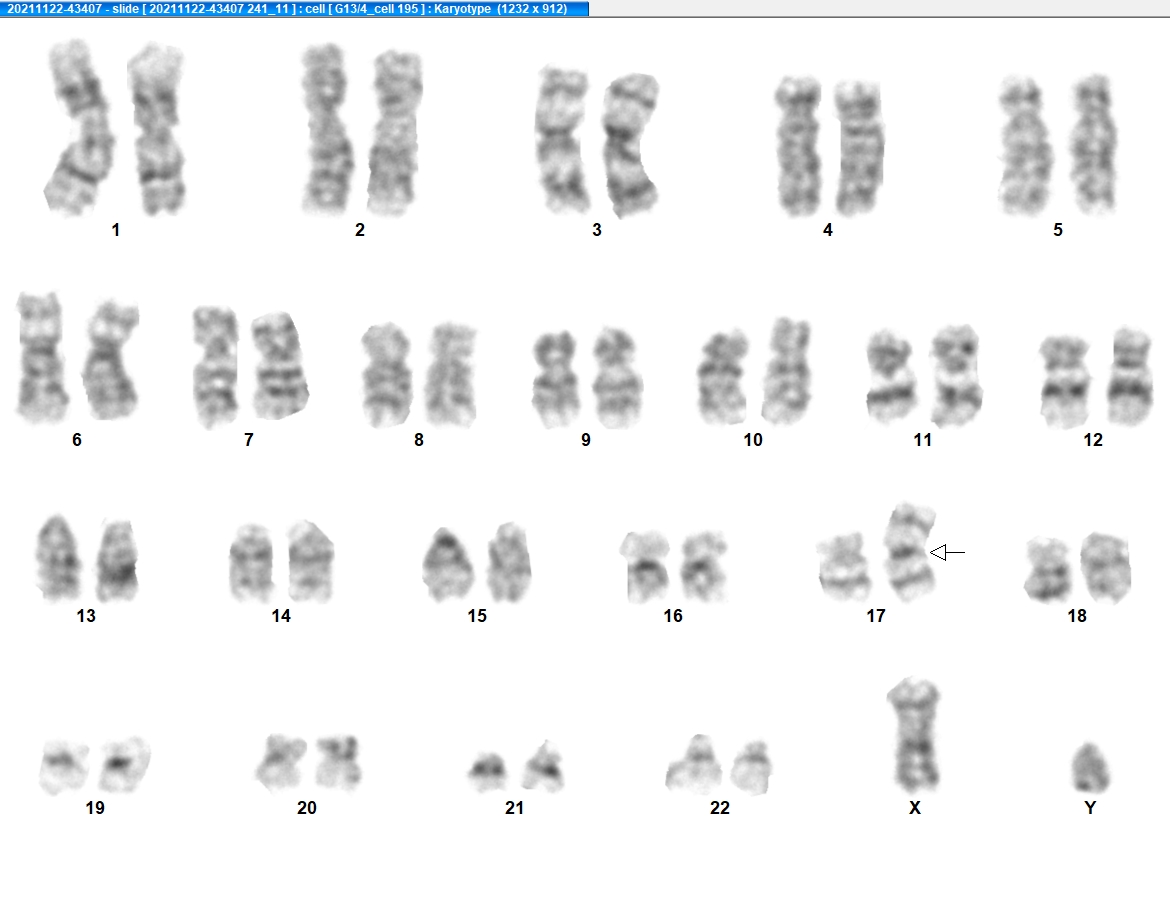The width and height of the screenshot is (1170, 898).
Task: Click the label "5" under chromosome pair
Action: click(x=1057, y=230)
